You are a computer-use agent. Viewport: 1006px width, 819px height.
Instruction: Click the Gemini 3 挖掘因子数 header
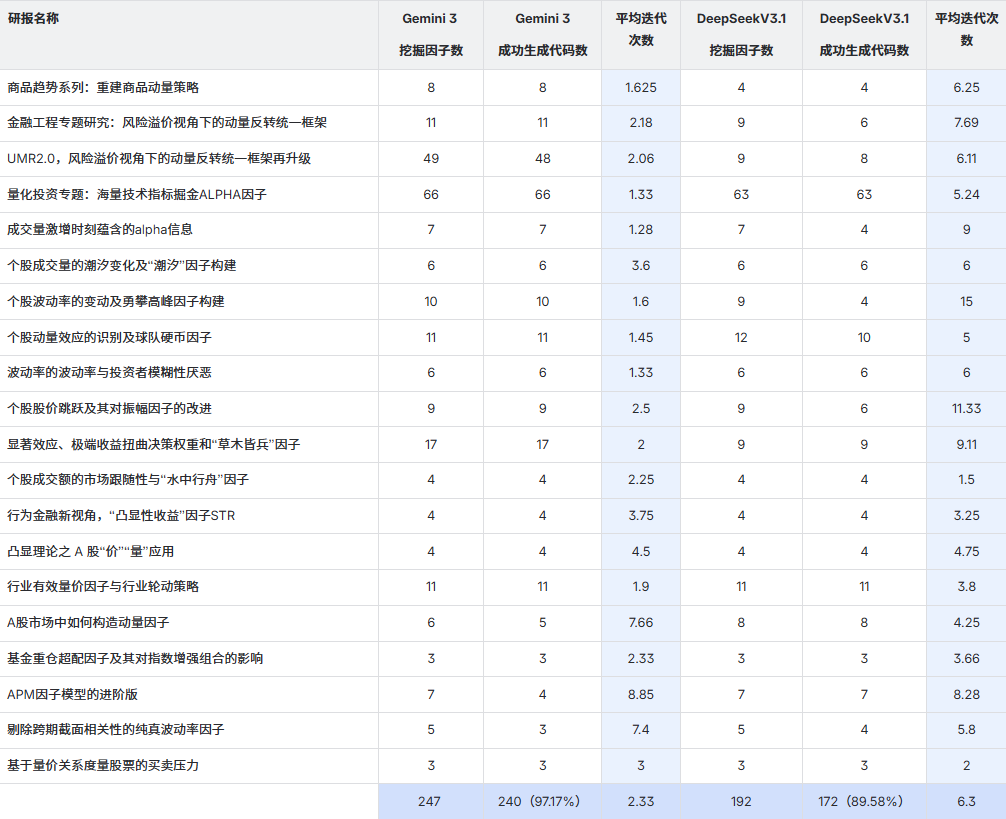pos(430,35)
